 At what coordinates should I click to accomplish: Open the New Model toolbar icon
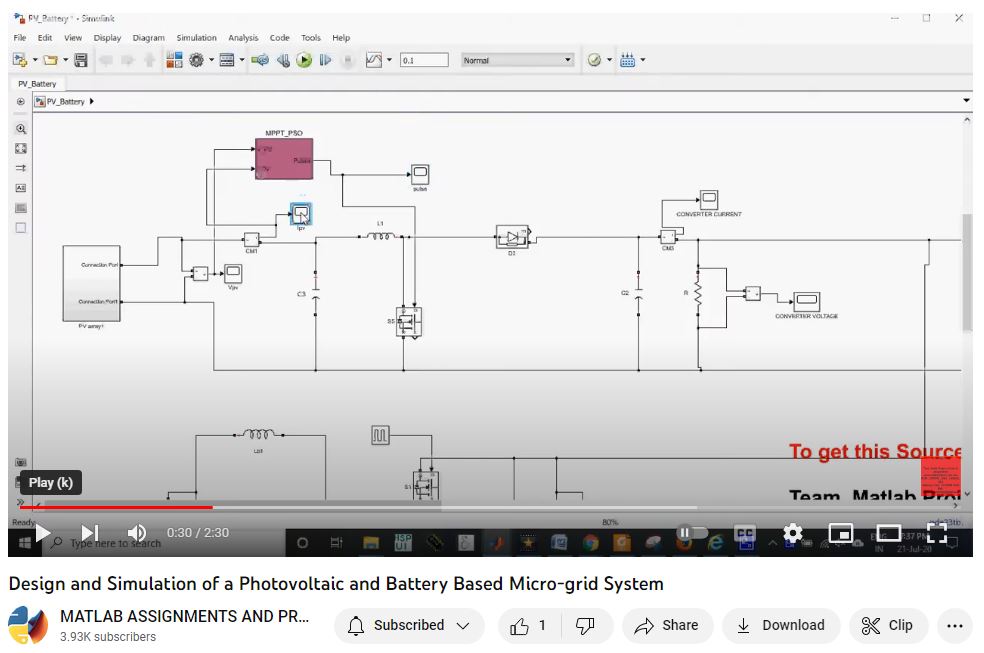tap(20, 60)
